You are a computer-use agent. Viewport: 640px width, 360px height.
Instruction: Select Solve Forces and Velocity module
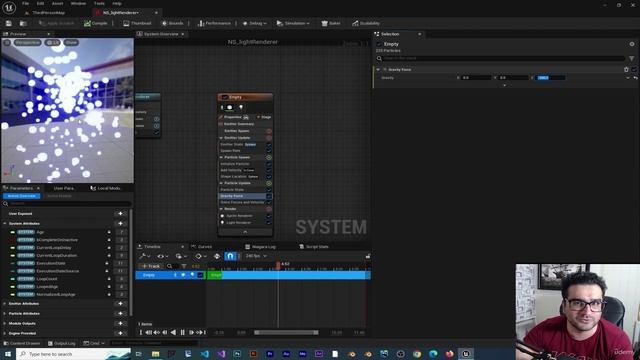coord(243,202)
